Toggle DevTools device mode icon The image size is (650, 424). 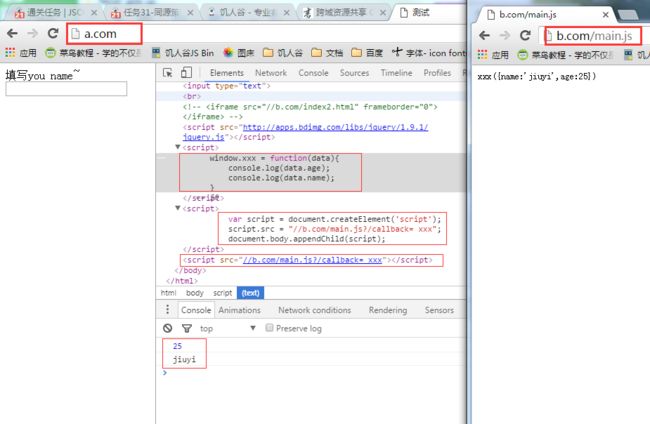coord(186,73)
